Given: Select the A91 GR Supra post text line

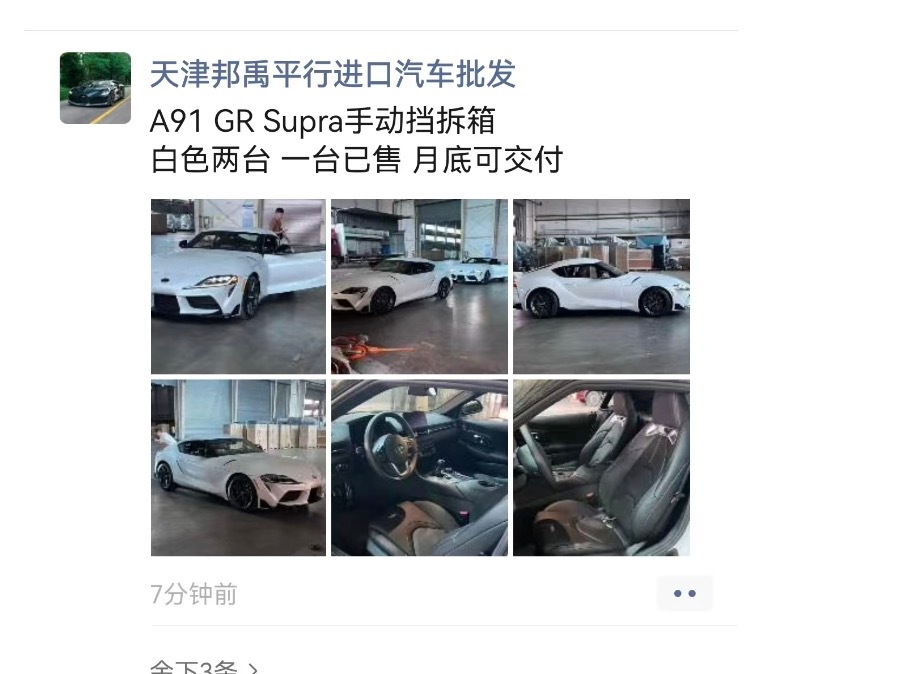Looking at the screenshot, I should 322,121.
